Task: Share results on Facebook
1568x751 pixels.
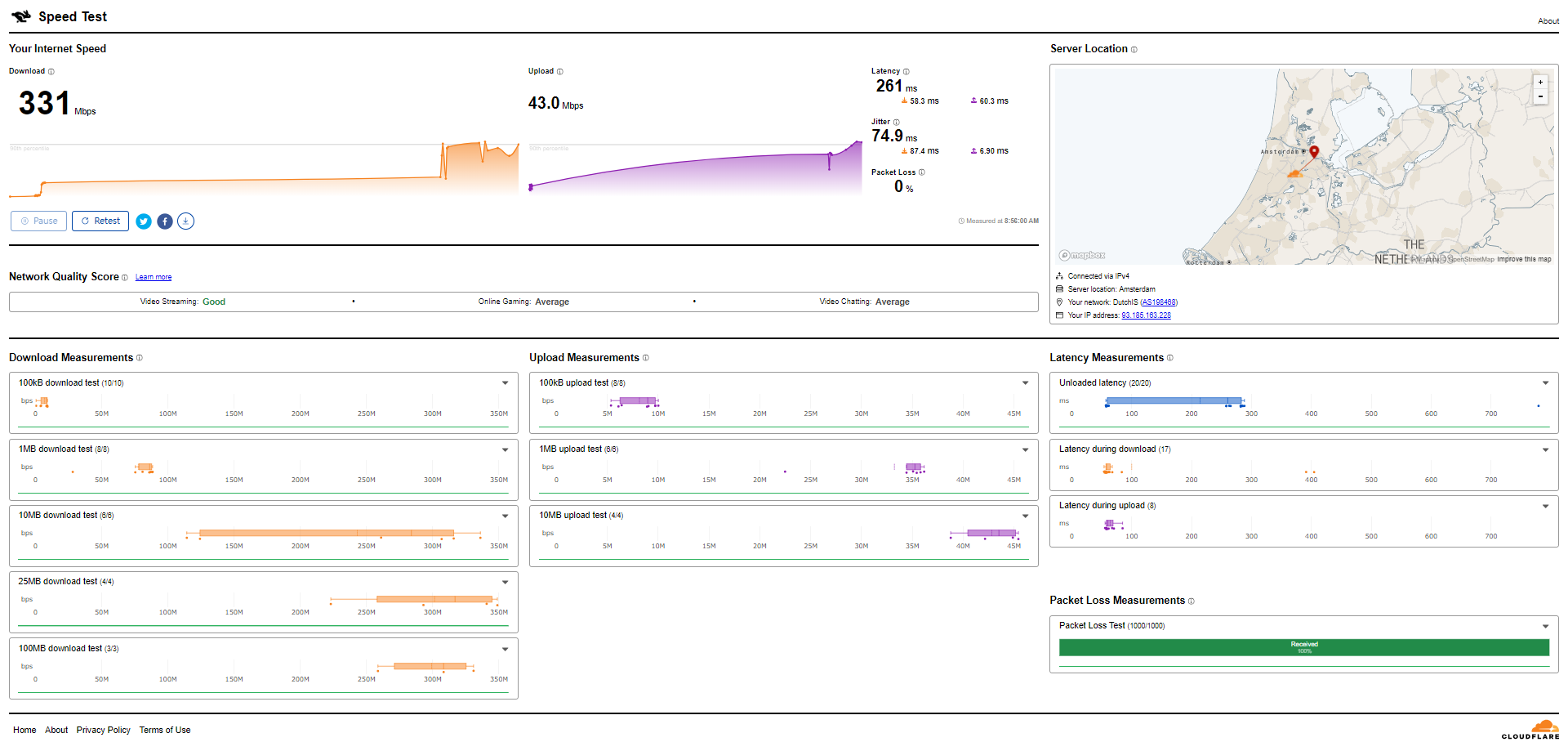Action: (x=165, y=221)
